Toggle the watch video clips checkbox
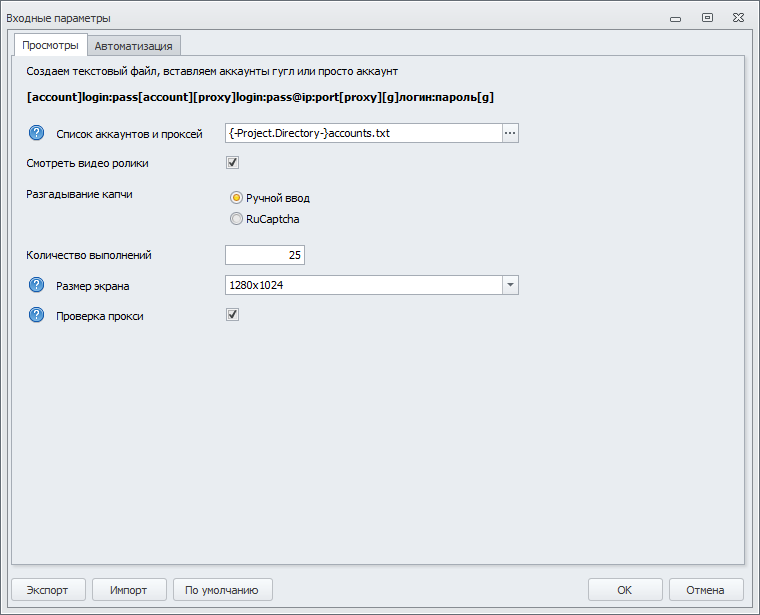 click(x=233, y=163)
